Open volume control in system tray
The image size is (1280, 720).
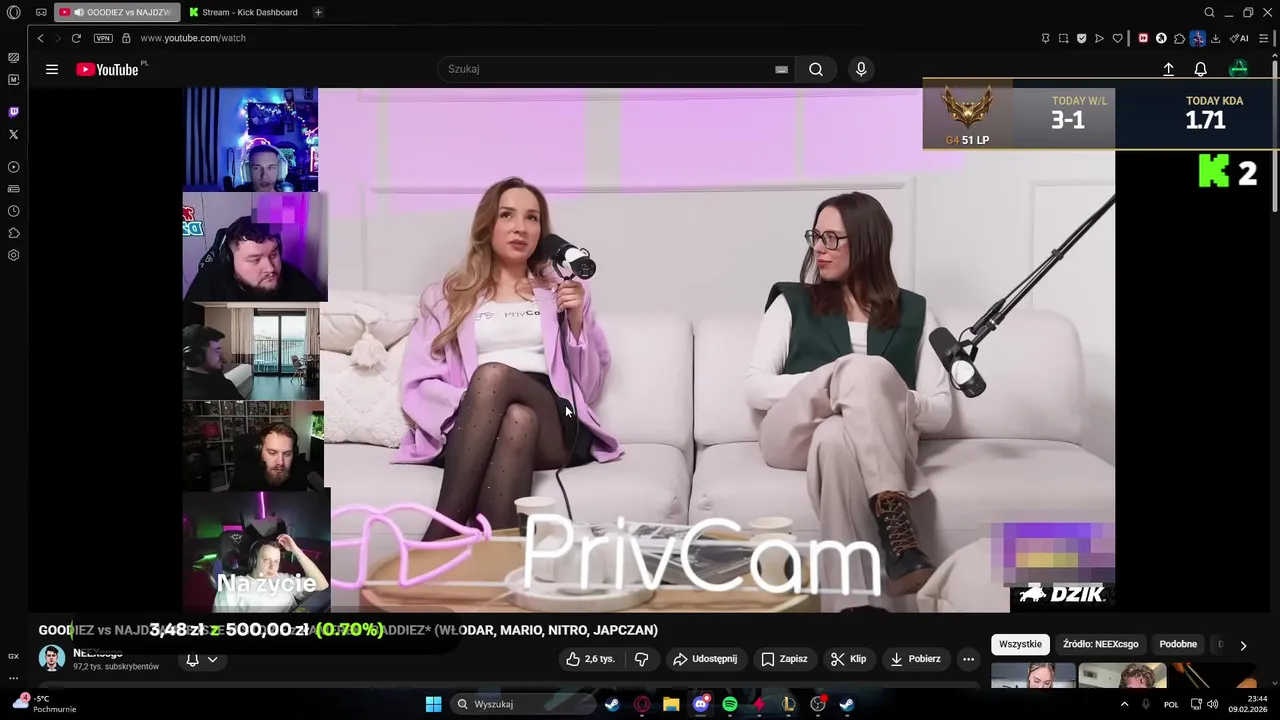tap(1212, 704)
